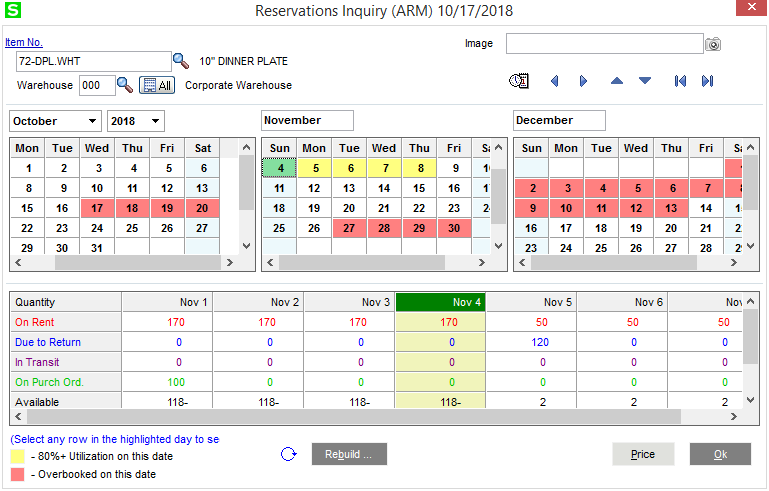Close the Reservations Inquiry window

pyautogui.click(x=751, y=7)
